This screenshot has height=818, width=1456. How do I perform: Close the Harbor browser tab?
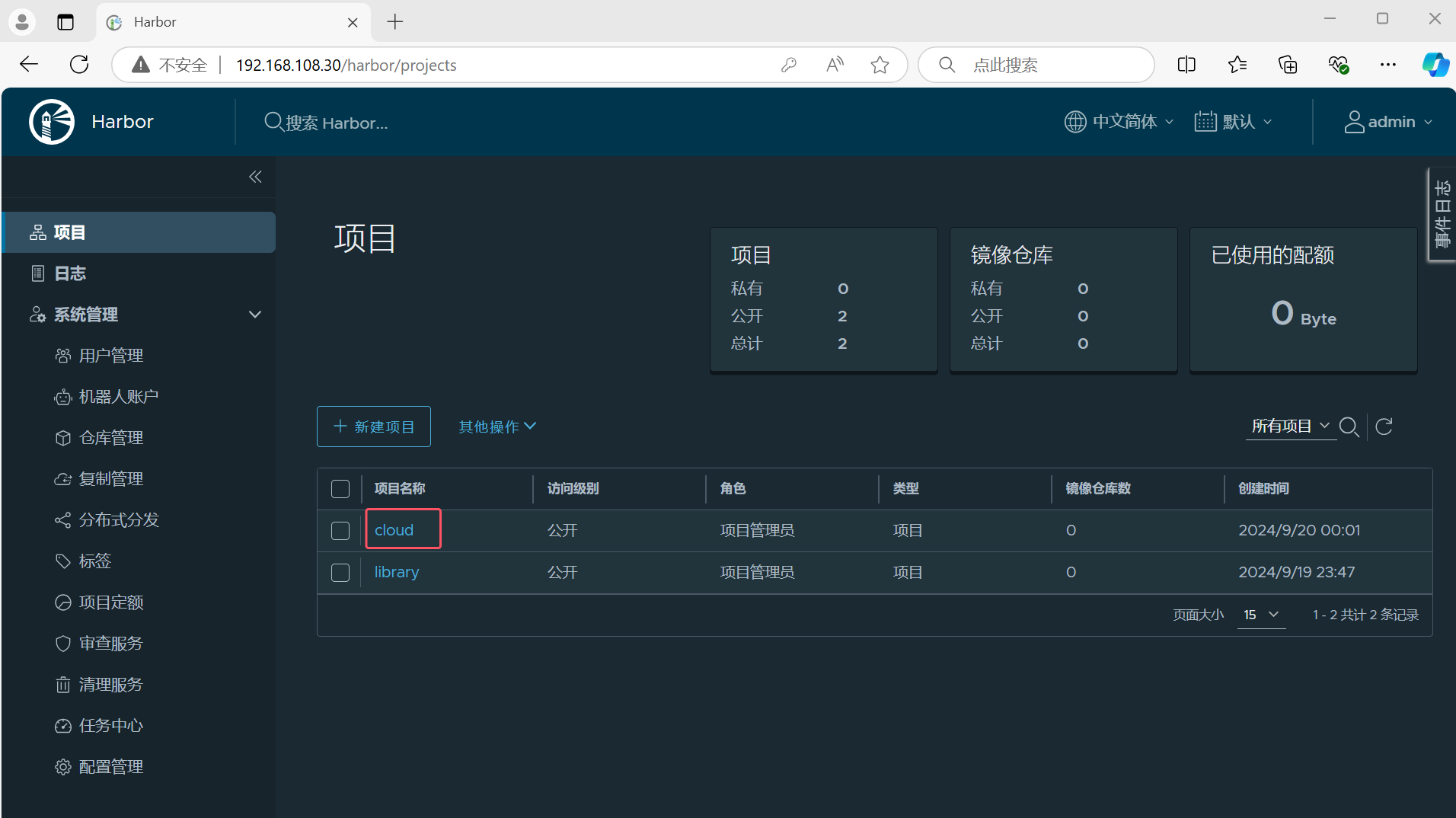coord(353,22)
